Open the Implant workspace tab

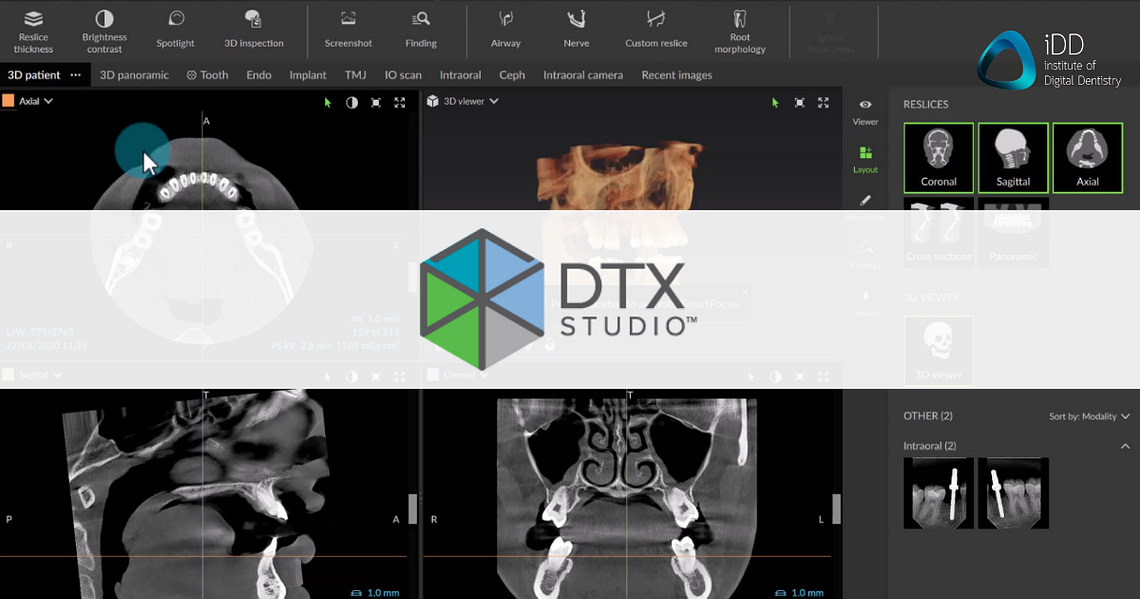point(307,74)
